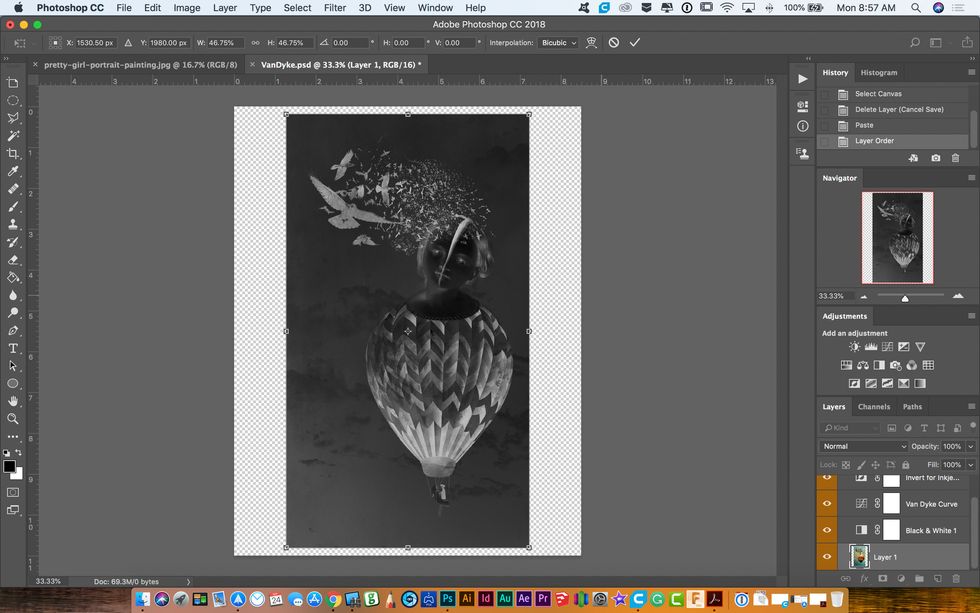
Task: Pick the Zoom tool in toolbar
Action: tap(13, 419)
